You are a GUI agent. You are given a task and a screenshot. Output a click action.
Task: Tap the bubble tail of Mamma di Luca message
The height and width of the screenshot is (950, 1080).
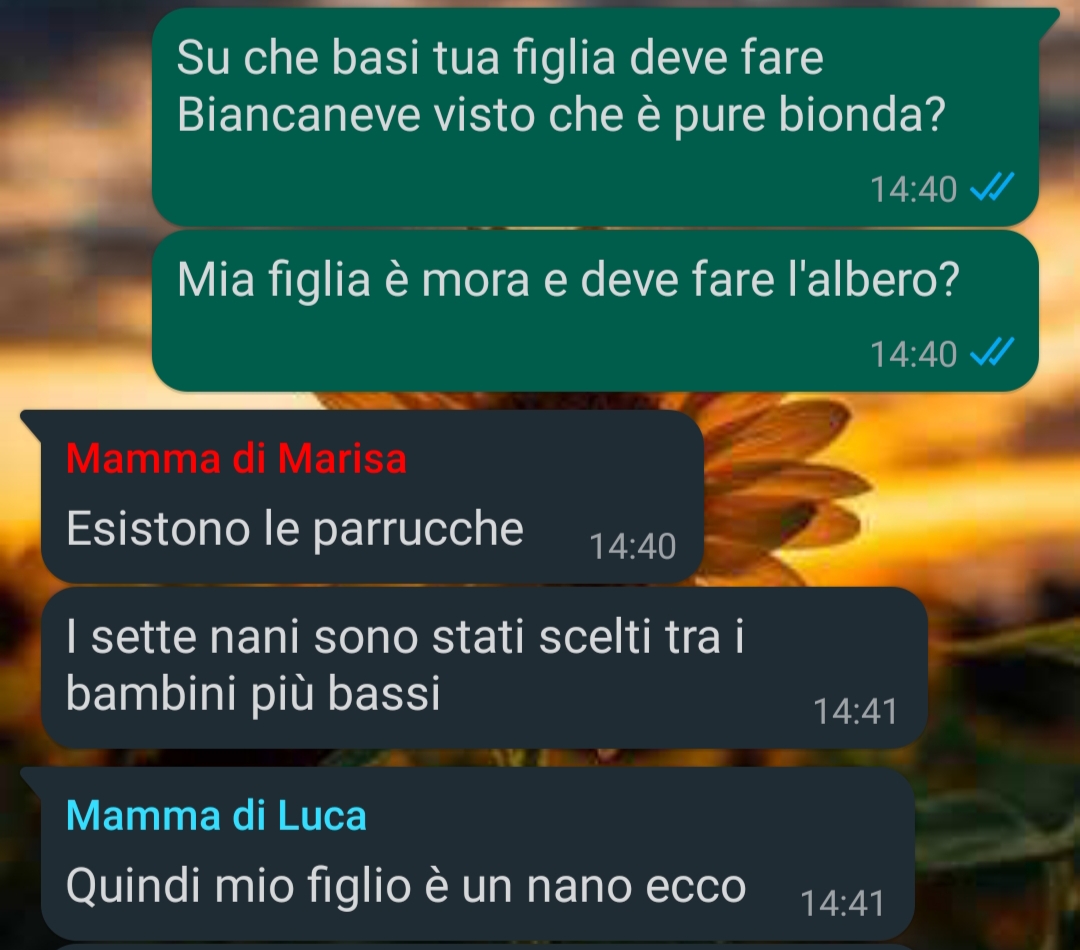[32, 778]
